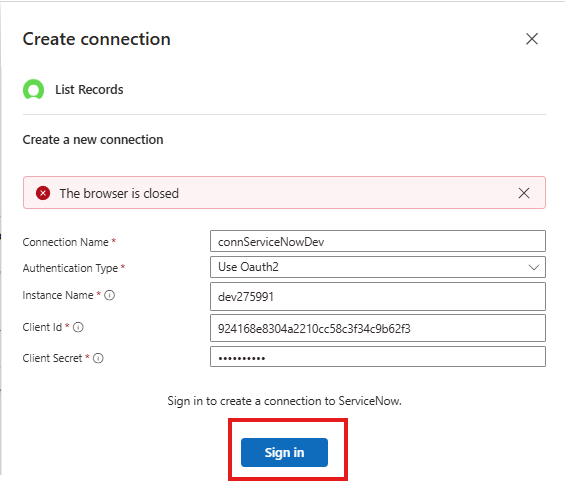This screenshot has width=565, height=481.
Task: Click the List Records heading text
Action: point(89,89)
